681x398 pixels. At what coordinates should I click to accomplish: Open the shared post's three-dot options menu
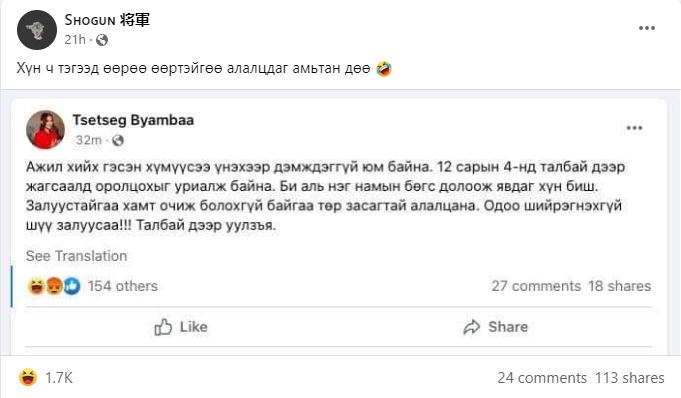634,128
